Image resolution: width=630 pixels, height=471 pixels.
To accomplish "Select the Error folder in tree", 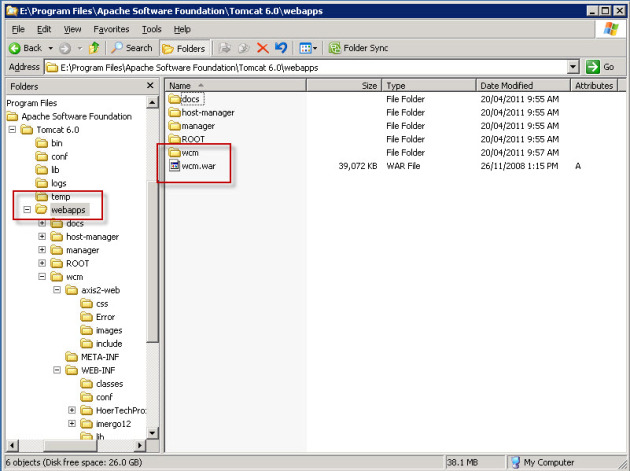I will click(98, 317).
